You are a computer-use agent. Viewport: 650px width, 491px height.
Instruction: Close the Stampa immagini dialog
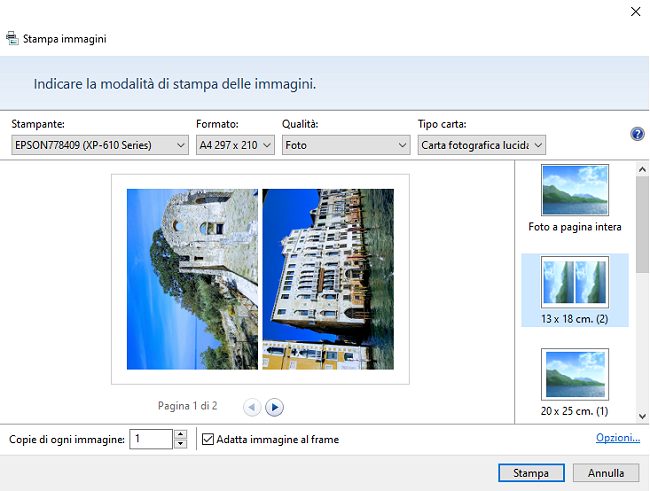(x=635, y=11)
